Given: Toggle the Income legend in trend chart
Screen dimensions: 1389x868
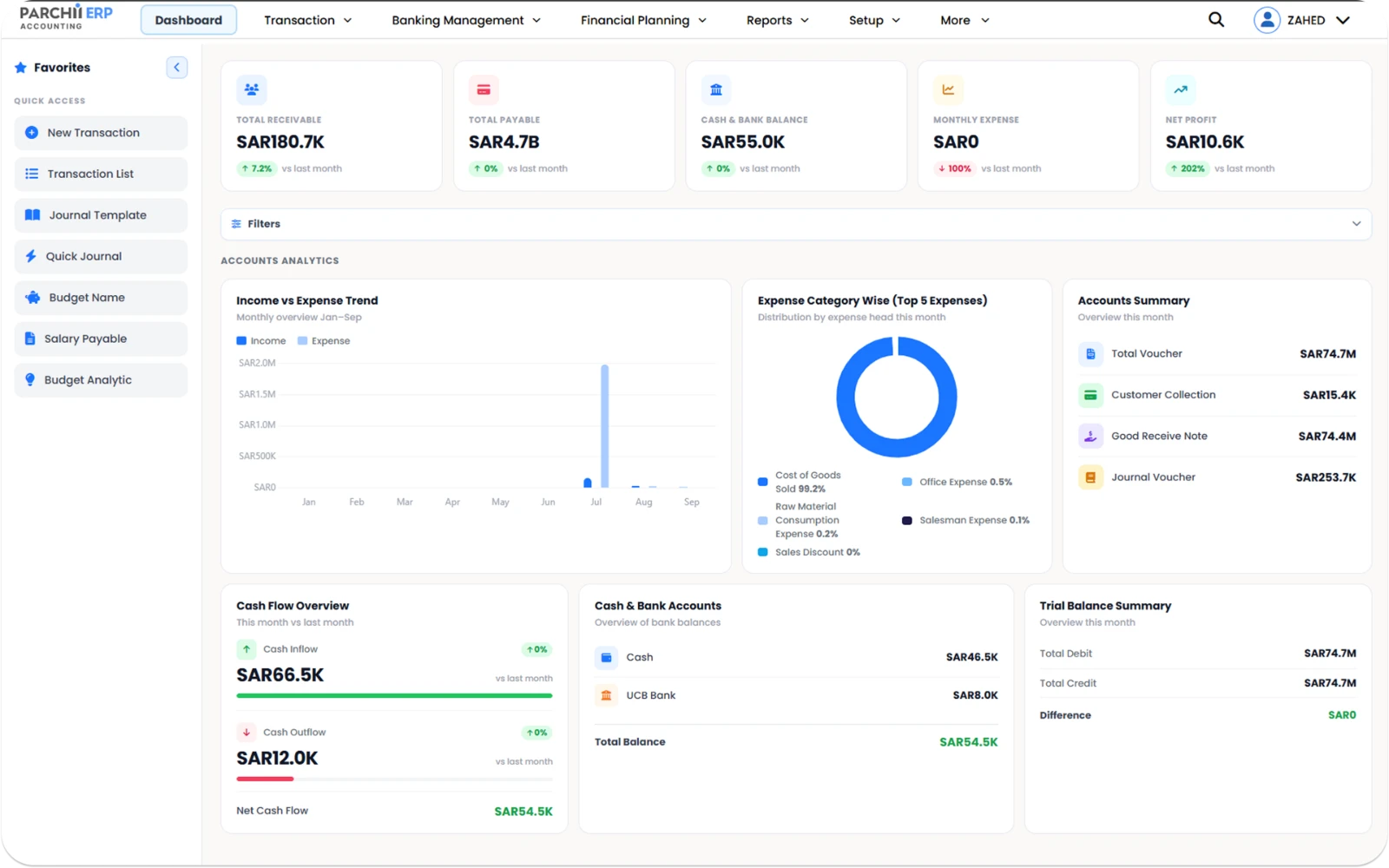Looking at the screenshot, I should tap(261, 341).
